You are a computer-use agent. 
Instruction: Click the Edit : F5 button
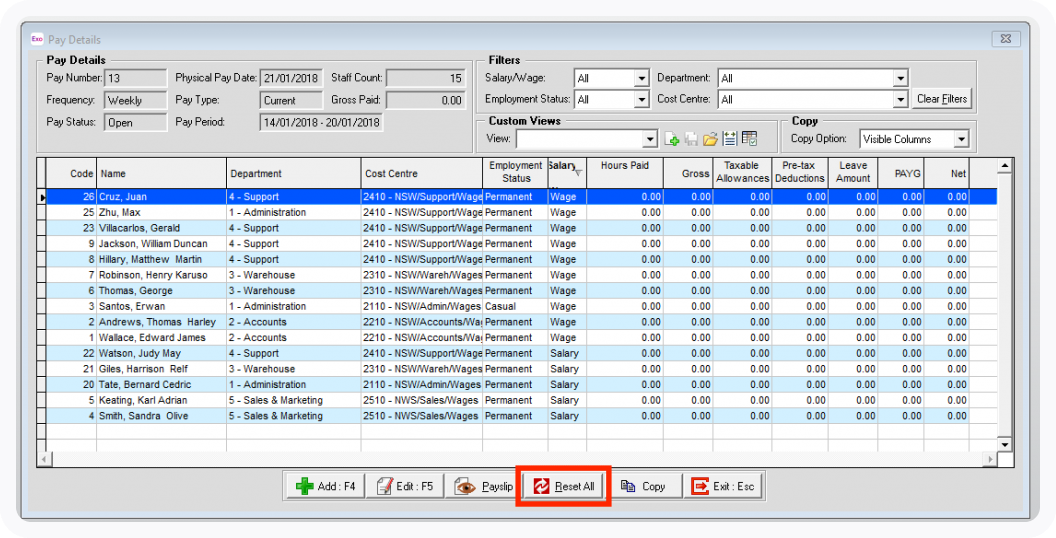[405, 486]
